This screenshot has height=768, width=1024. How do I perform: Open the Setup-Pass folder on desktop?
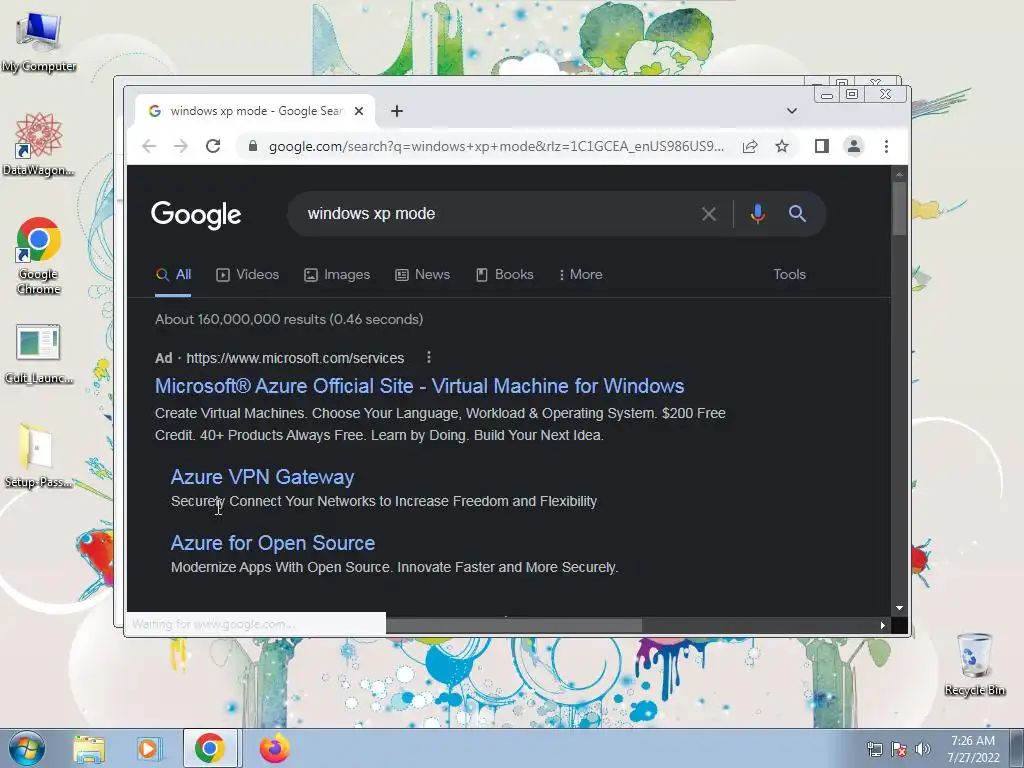pos(39,456)
